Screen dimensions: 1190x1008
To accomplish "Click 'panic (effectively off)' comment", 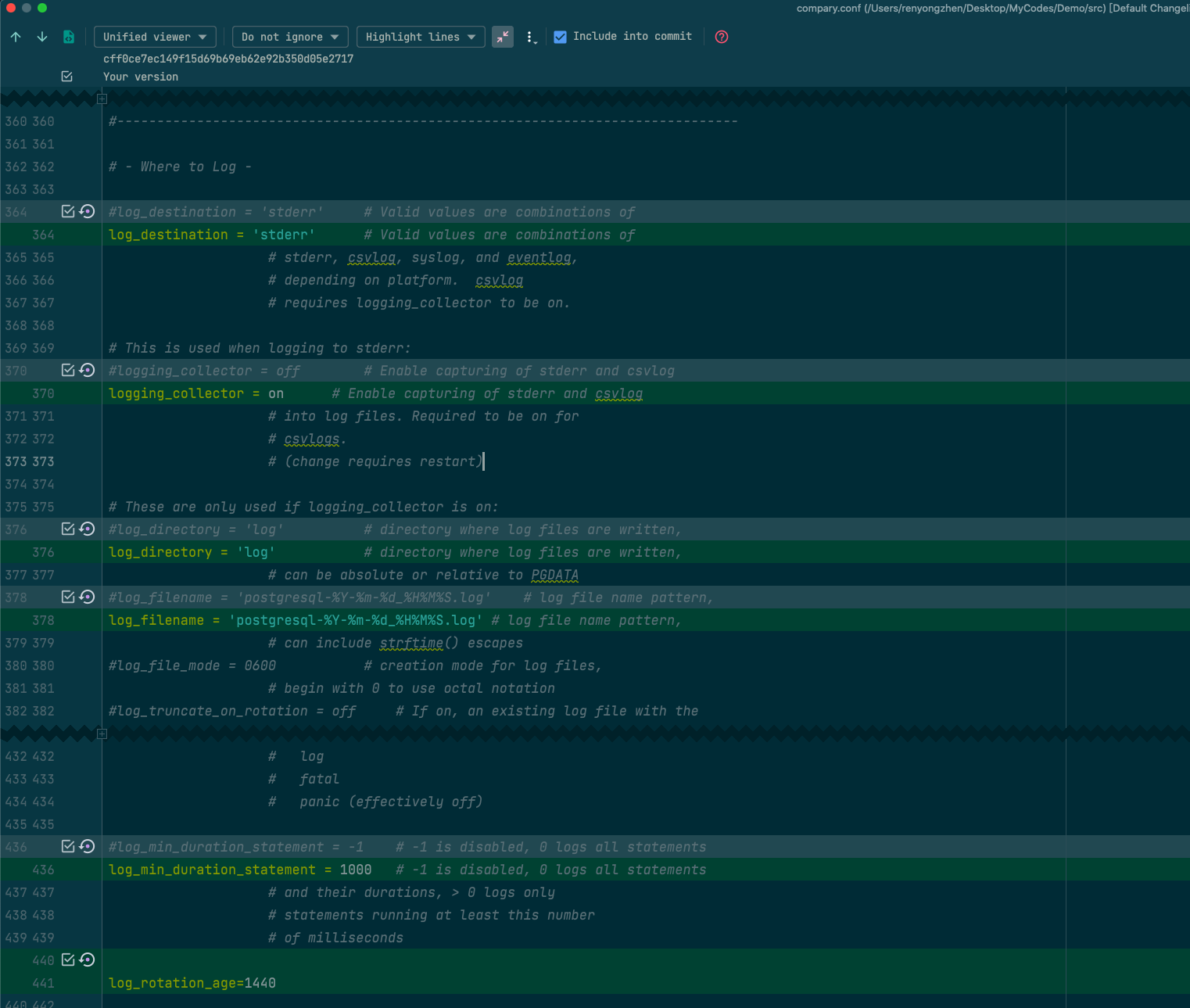I will click(x=375, y=802).
